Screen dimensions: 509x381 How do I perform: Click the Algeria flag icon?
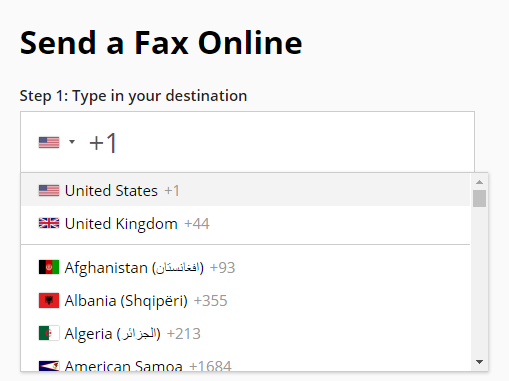click(x=49, y=333)
